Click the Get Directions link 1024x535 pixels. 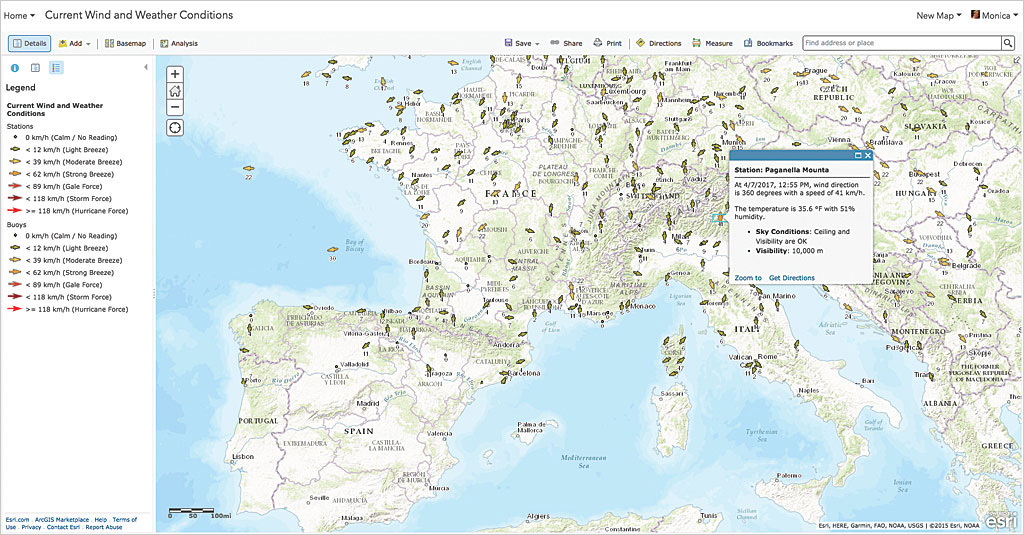click(791, 278)
